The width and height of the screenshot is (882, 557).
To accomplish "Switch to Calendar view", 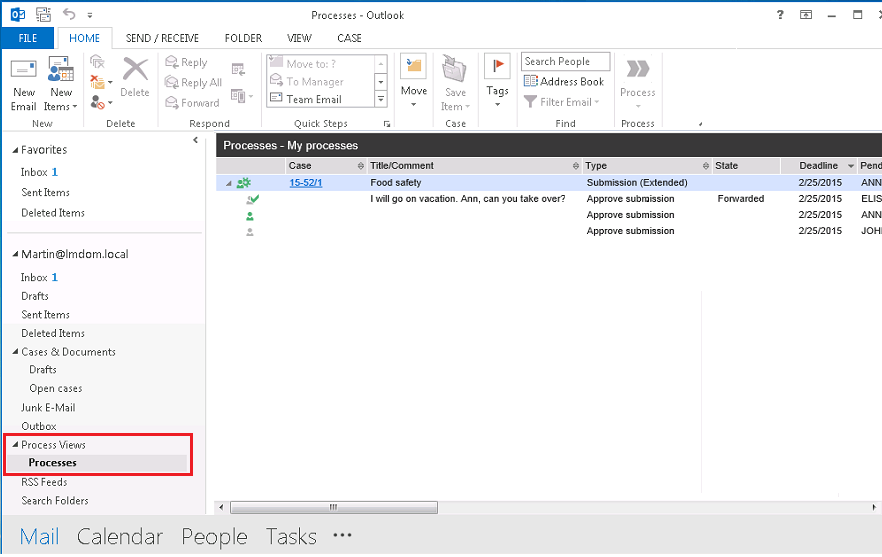I will tap(119, 537).
